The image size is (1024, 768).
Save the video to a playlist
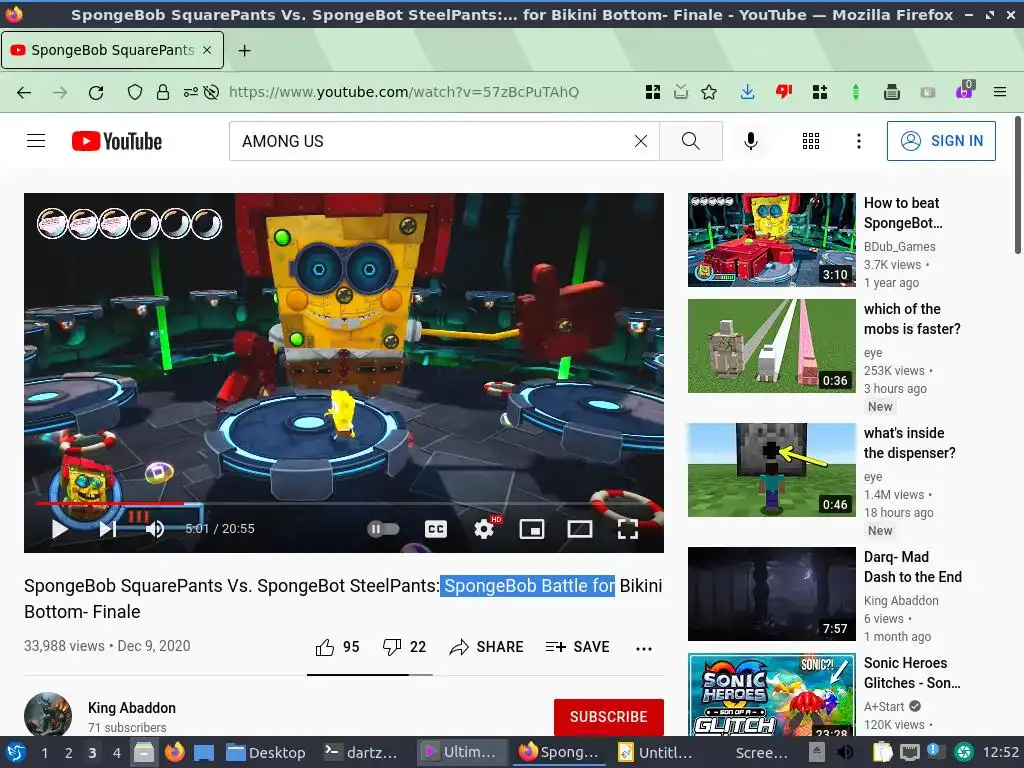click(x=578, y=647)
